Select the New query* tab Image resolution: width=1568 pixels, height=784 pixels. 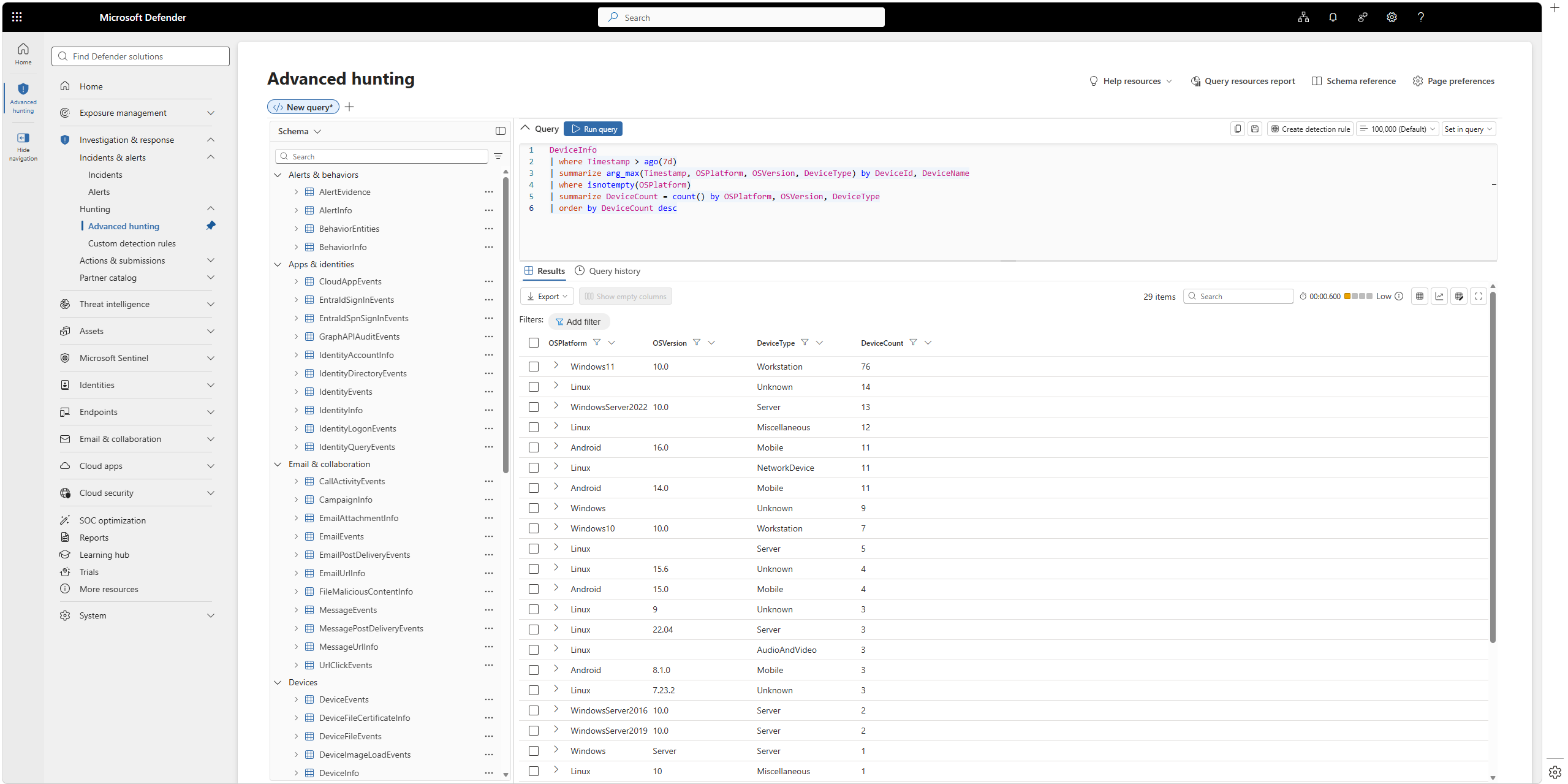point(303,107)
